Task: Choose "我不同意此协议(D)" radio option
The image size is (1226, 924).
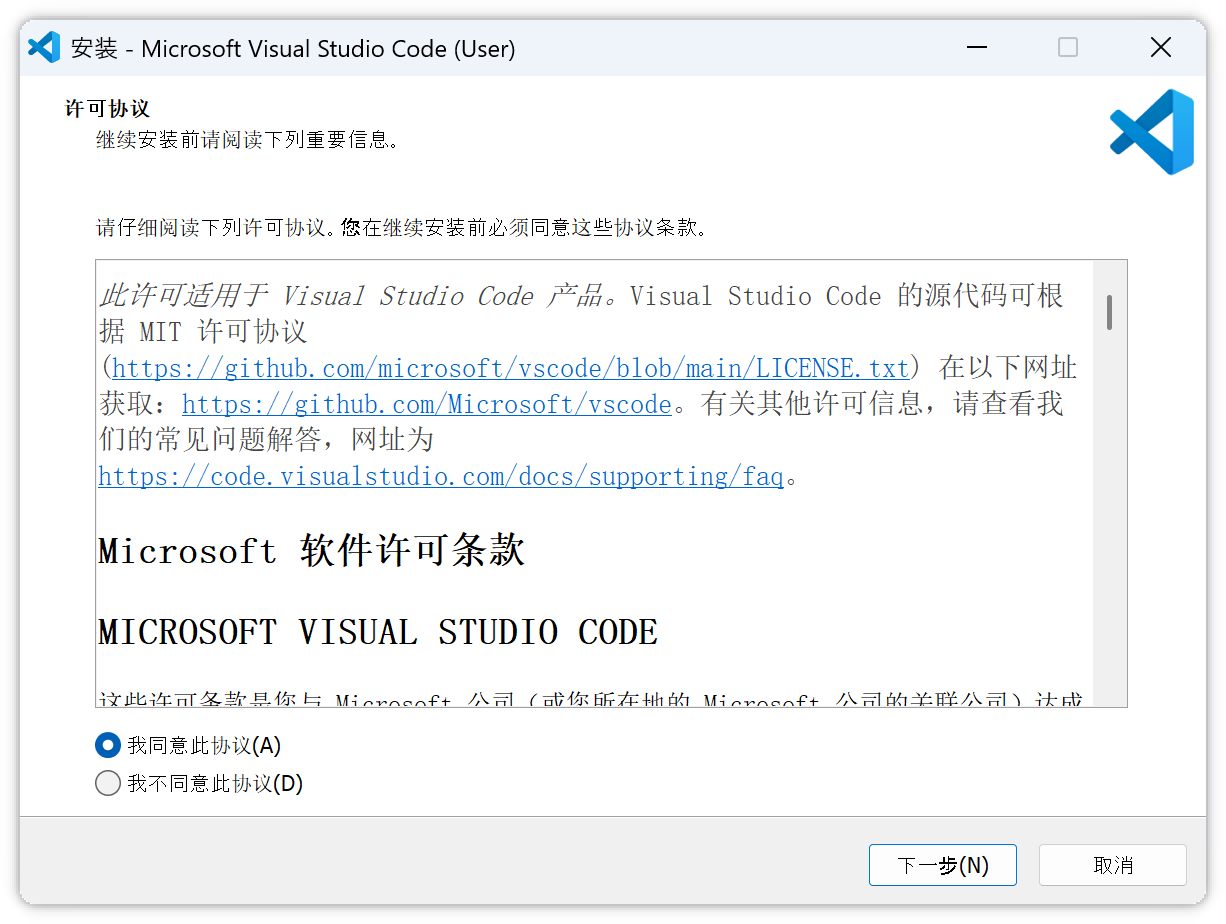Action: pyautogui.click(x=107, y=784)
